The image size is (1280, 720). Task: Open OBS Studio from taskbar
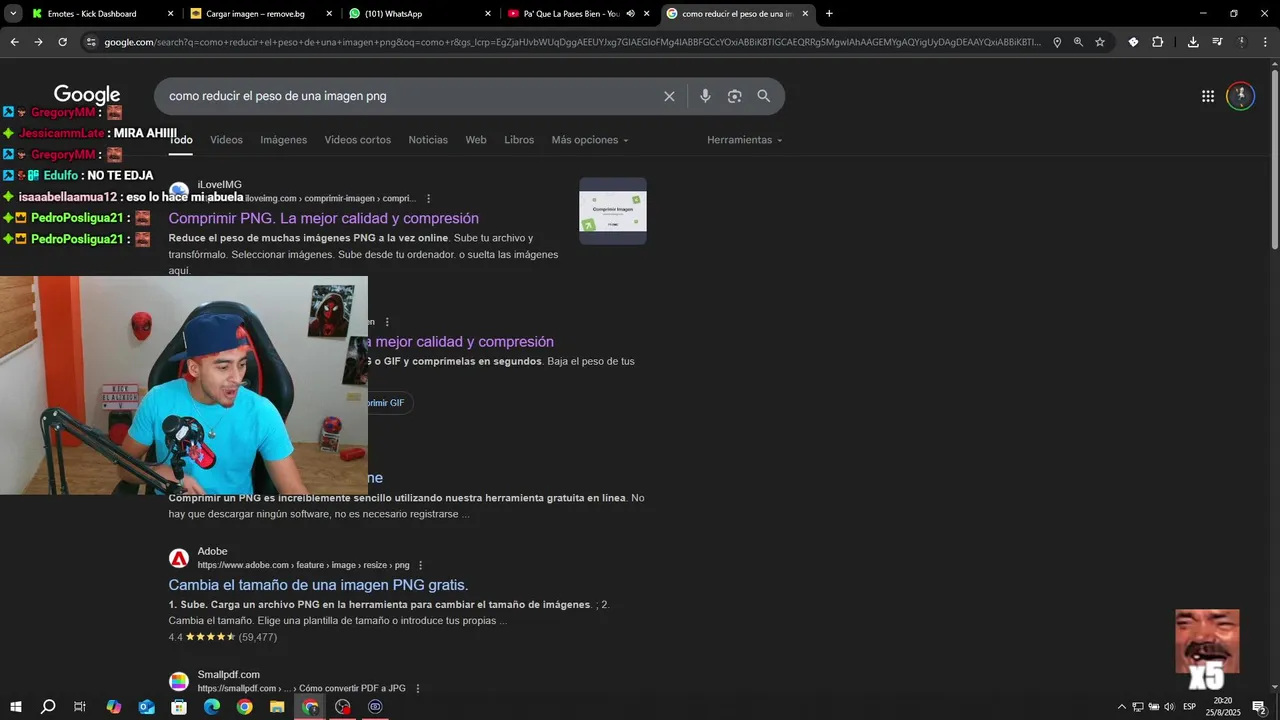click(x=343, y=707)
